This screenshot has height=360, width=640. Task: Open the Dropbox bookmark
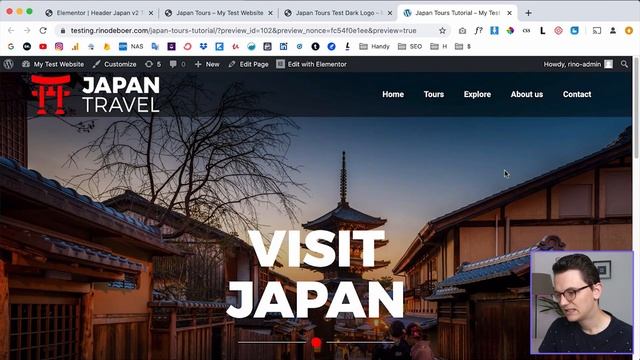(x=203, y=47)
